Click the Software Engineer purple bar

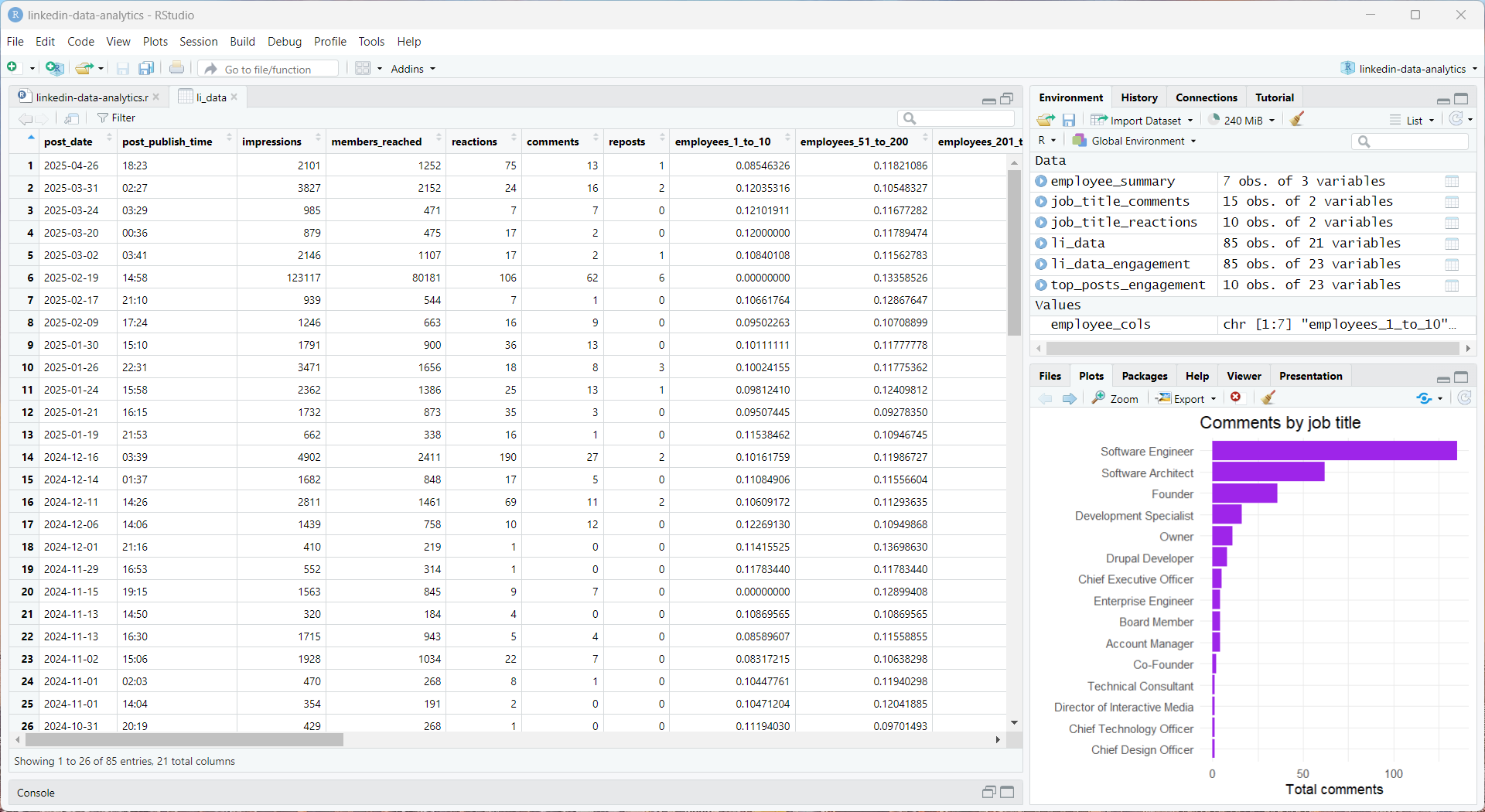pyautogui.click(x=1334, y=451)
